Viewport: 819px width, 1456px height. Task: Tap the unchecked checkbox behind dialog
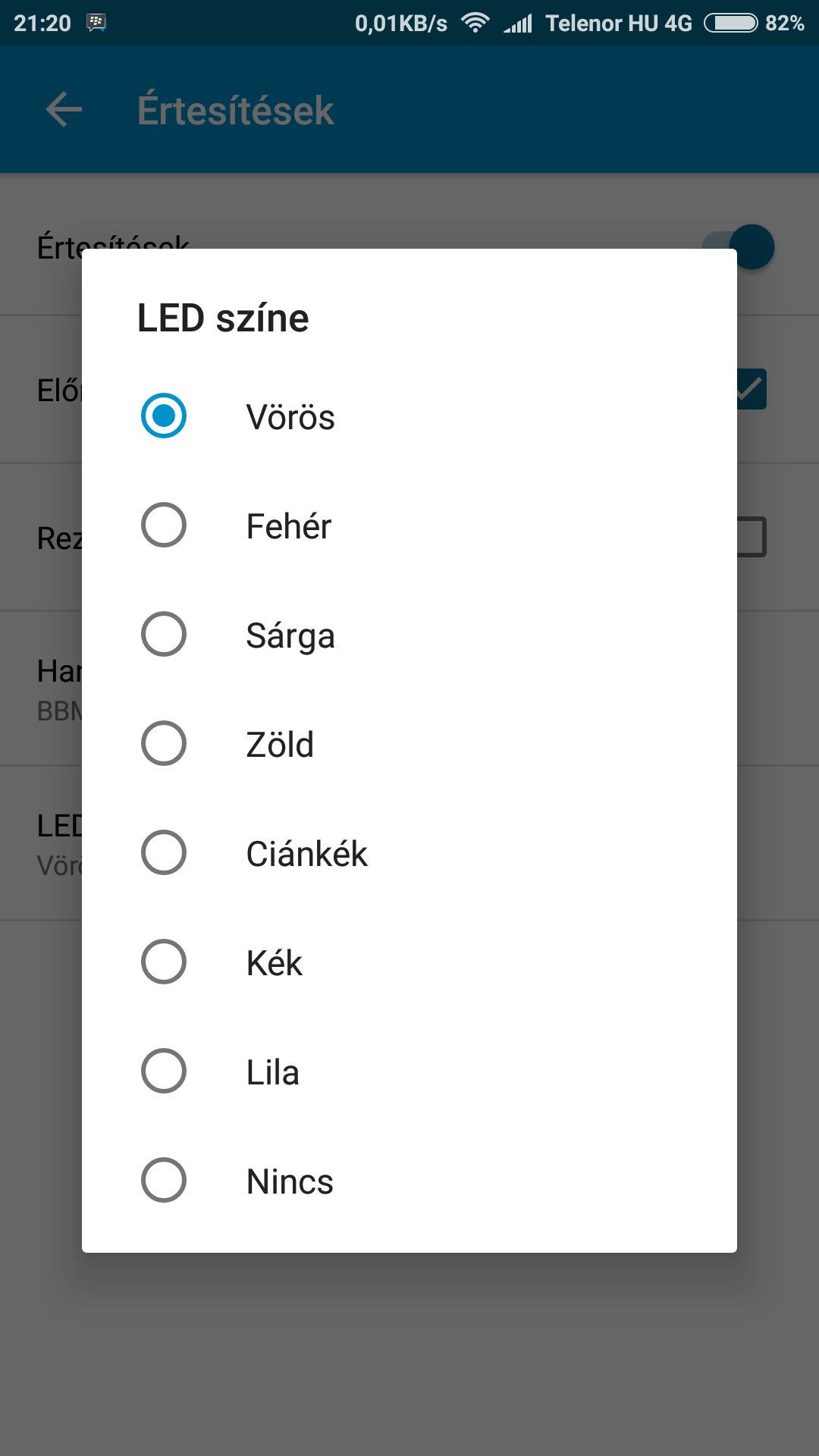752,537
